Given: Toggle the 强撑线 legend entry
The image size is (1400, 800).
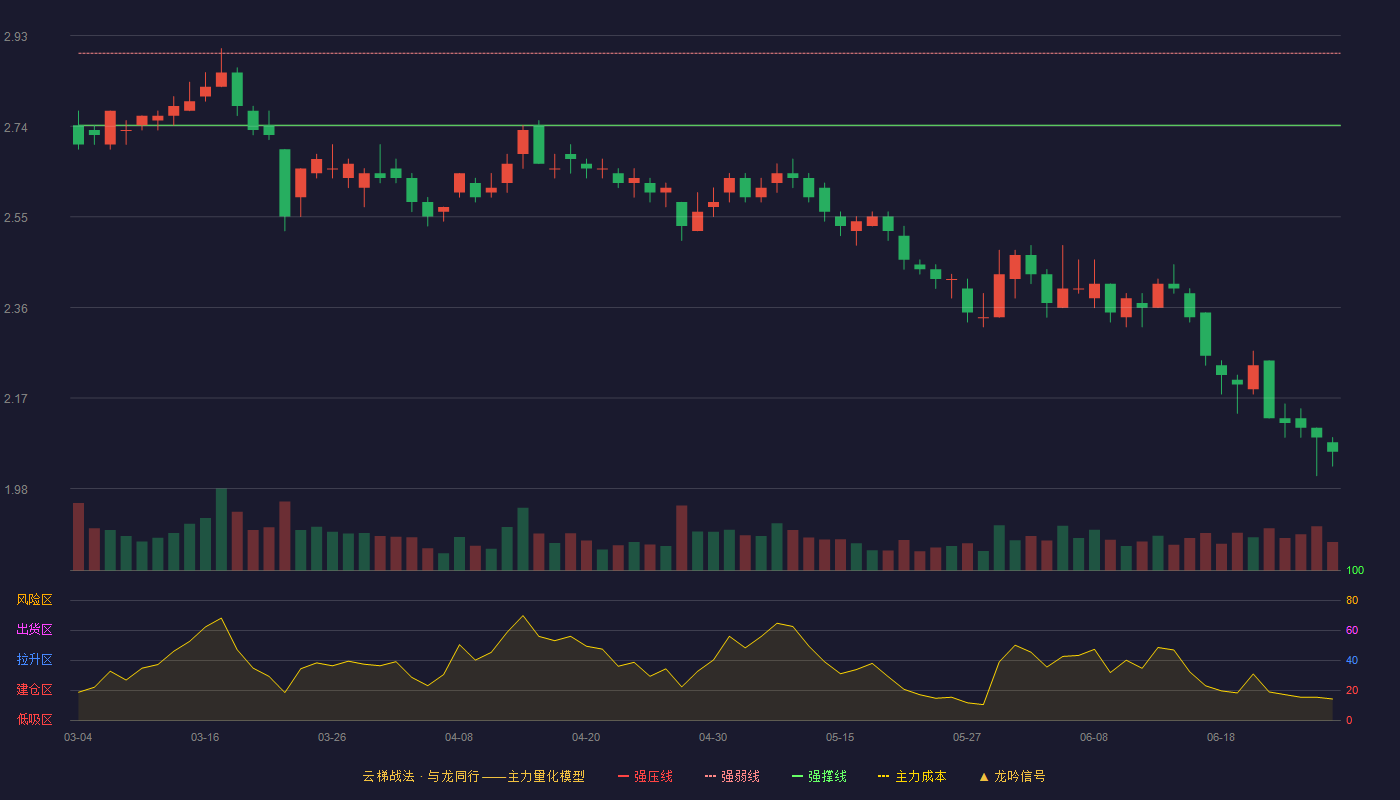Looking at the screenshot, I should 819,776.
